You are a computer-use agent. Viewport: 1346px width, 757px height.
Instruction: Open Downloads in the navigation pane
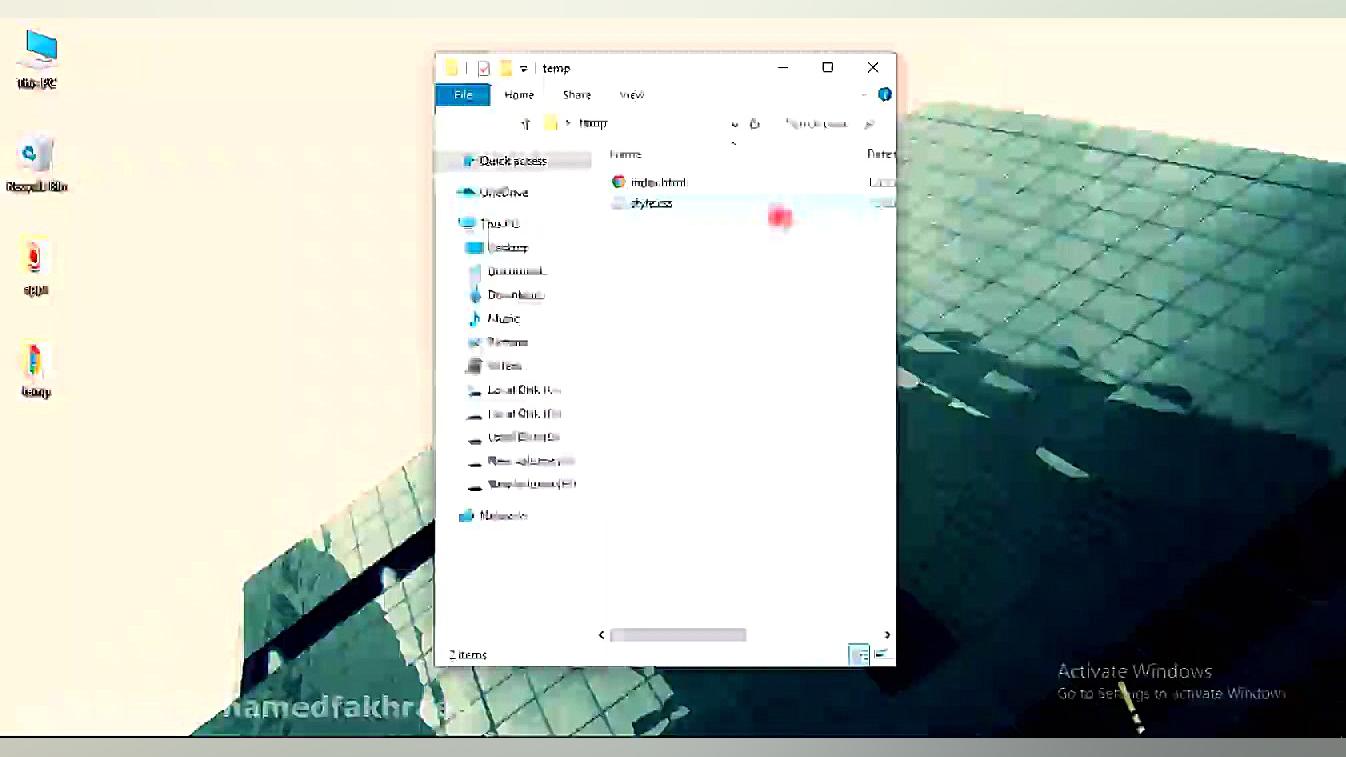click(515, 295)
